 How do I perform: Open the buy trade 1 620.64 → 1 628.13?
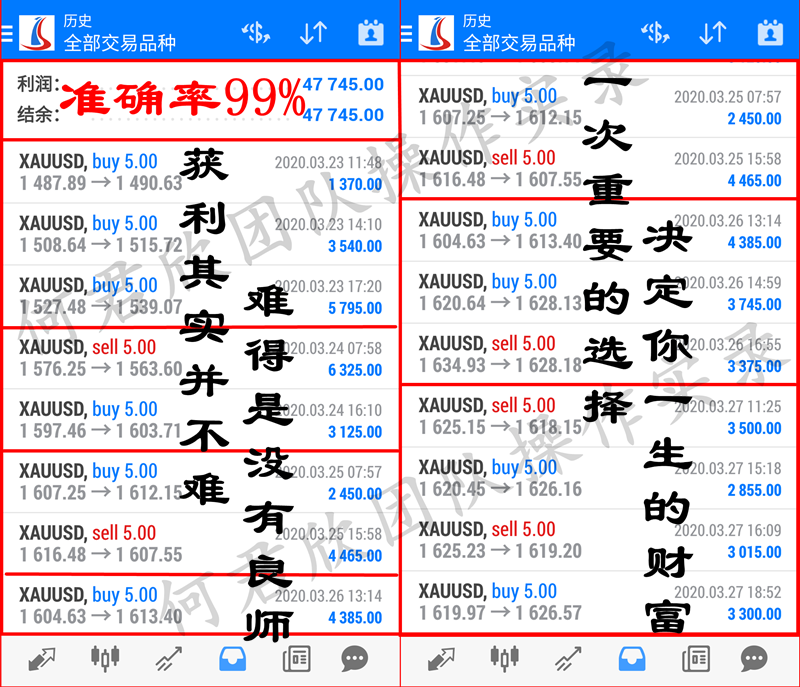(x=599, y=292)
